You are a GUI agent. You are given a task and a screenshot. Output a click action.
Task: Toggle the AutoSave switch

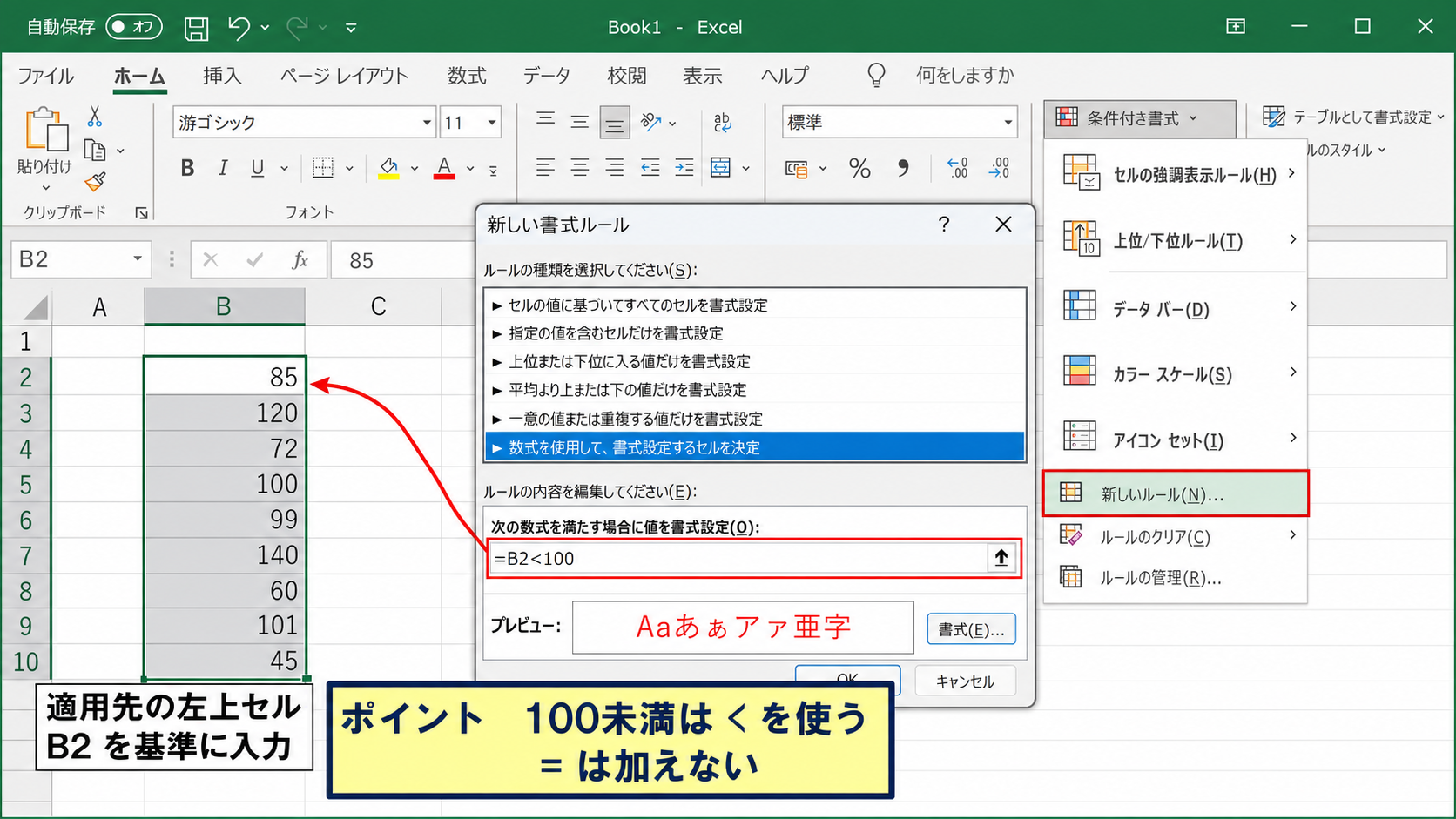(x=134, y=27)
